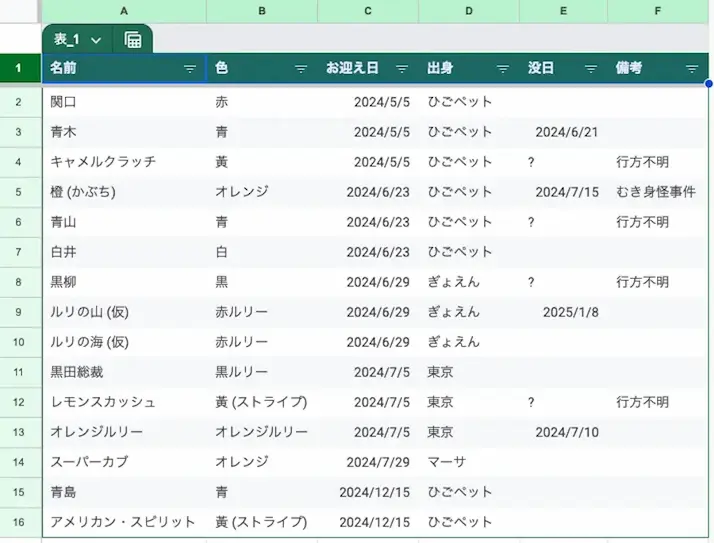Image resolution: width=714 pixels, height=543 pixels.
Task: Select the cell ルリの海 (仮)
Action: [124, 342]
